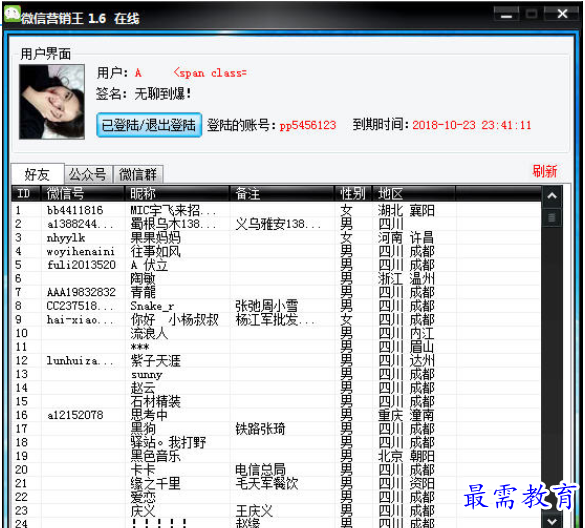Select friend with nickname 陶敏
The height and width of the screenshot is (528, 585).
coord(276,279)
